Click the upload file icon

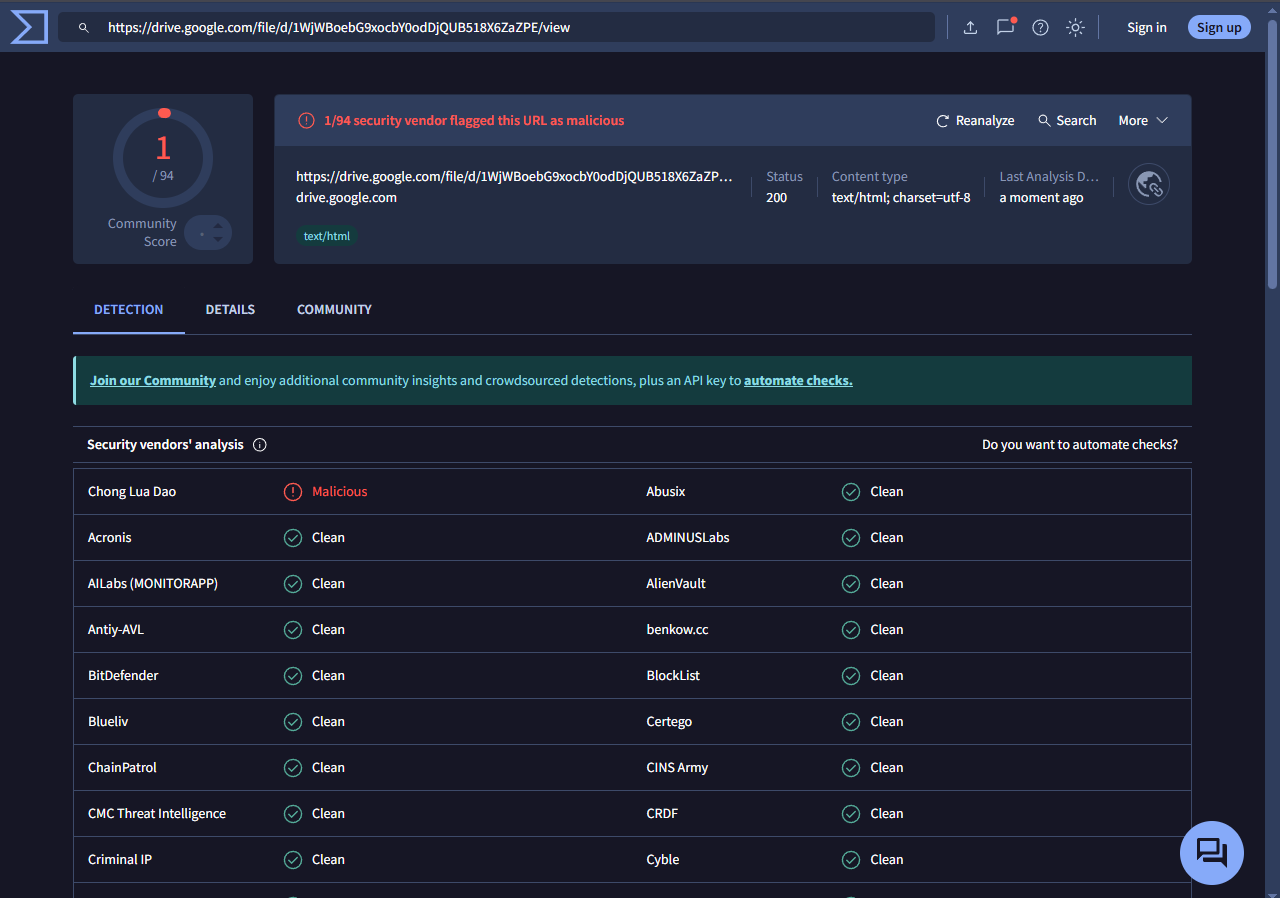[970, 28]
